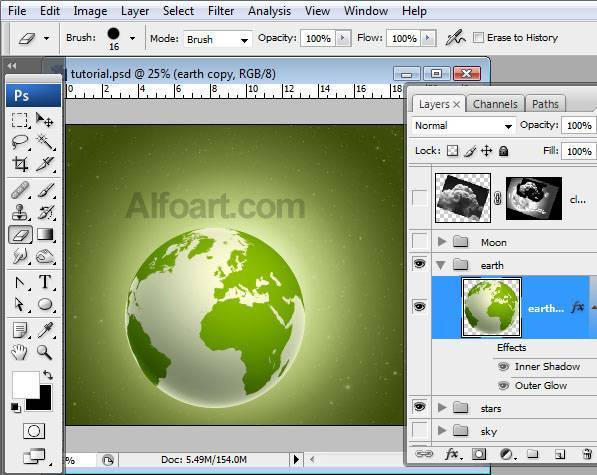
Task: Select the Ellipse shape tool
Action: click(x=45, y=304)
